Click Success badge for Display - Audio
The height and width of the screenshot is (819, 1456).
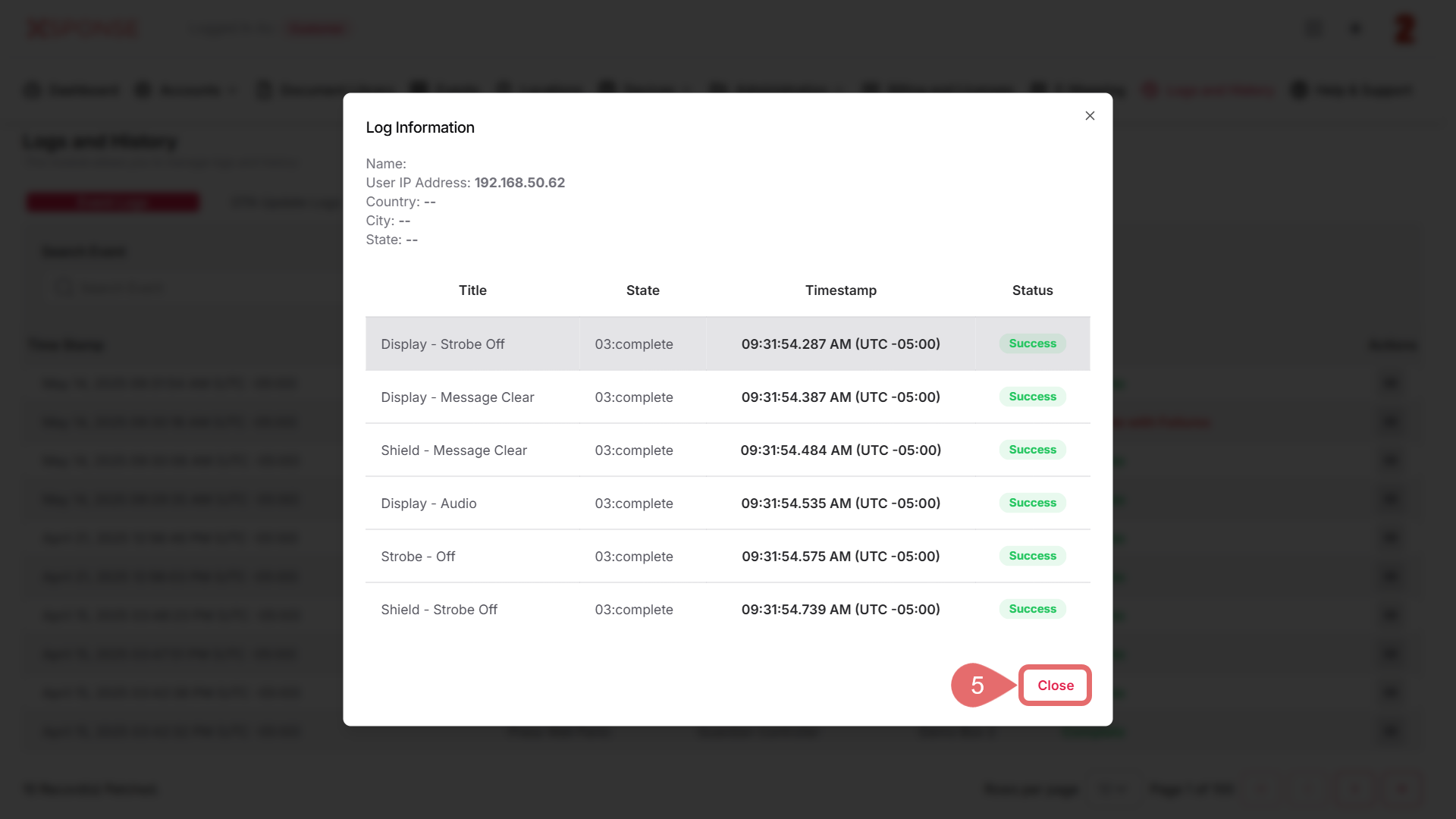[1032, 503]
